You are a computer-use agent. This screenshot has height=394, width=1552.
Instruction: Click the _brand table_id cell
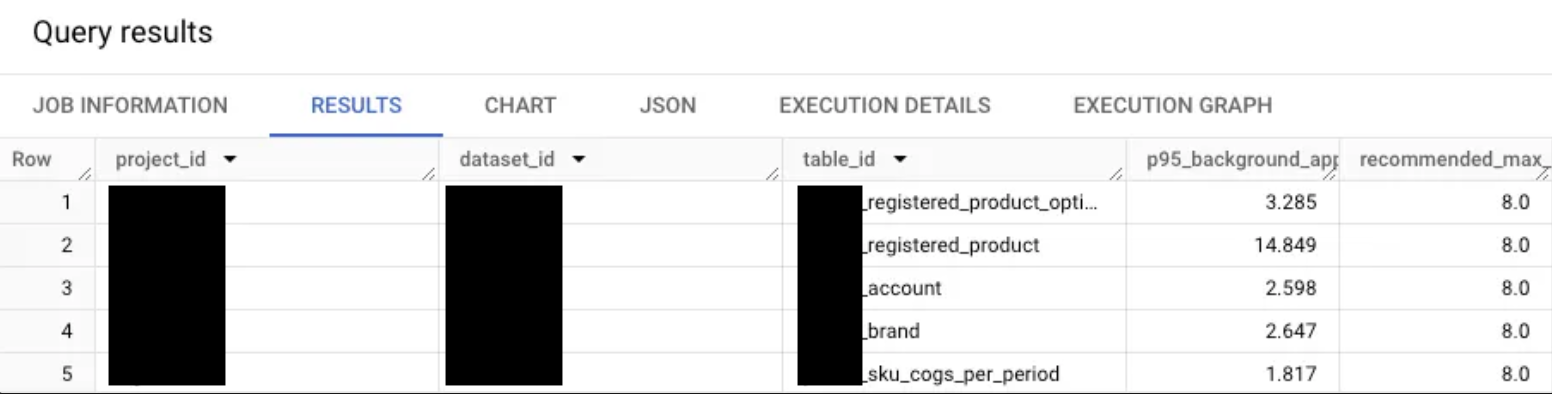pos(956,331)
